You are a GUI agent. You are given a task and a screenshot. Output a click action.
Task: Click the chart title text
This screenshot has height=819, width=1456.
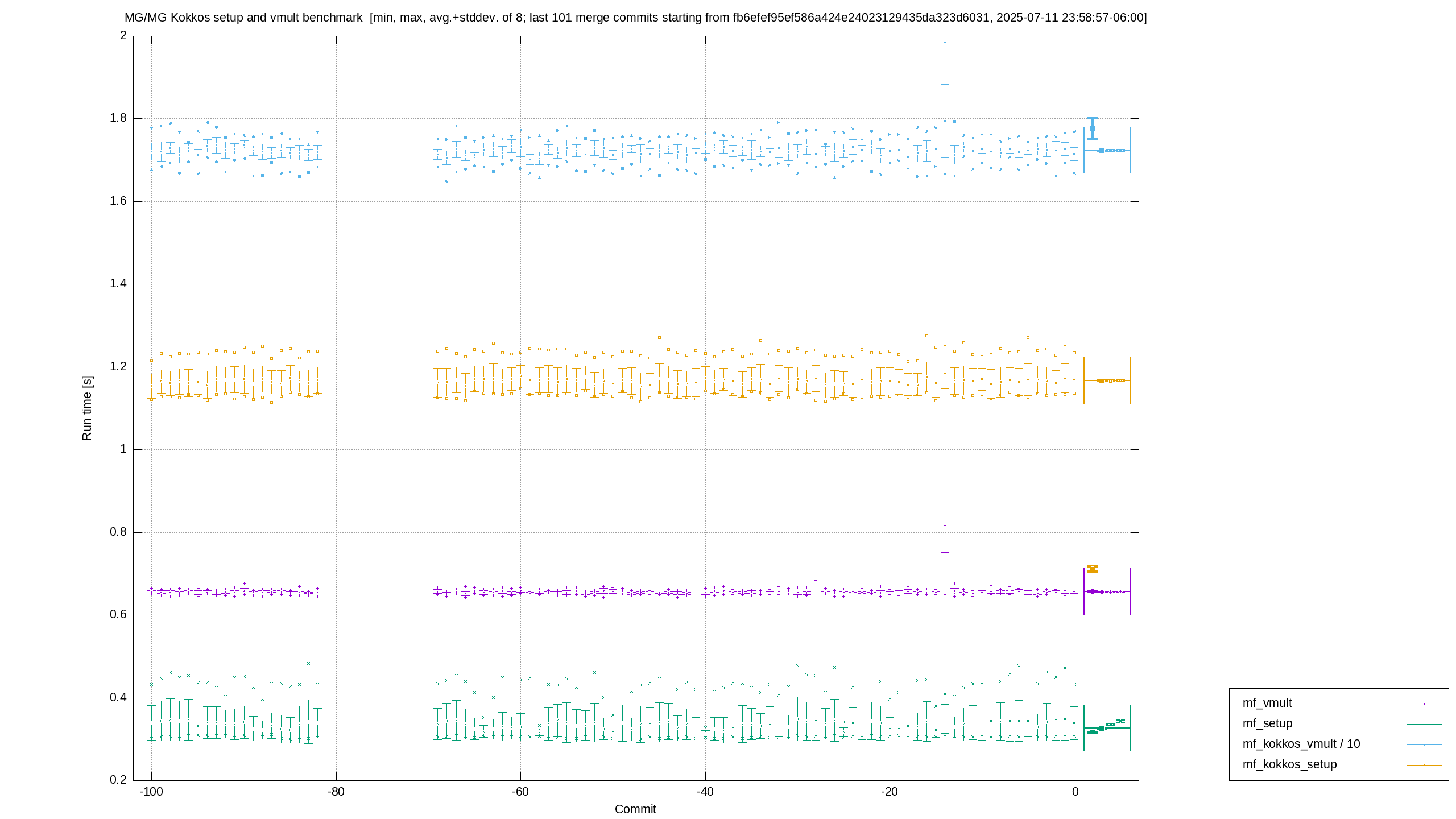click(x=635, y=18)
